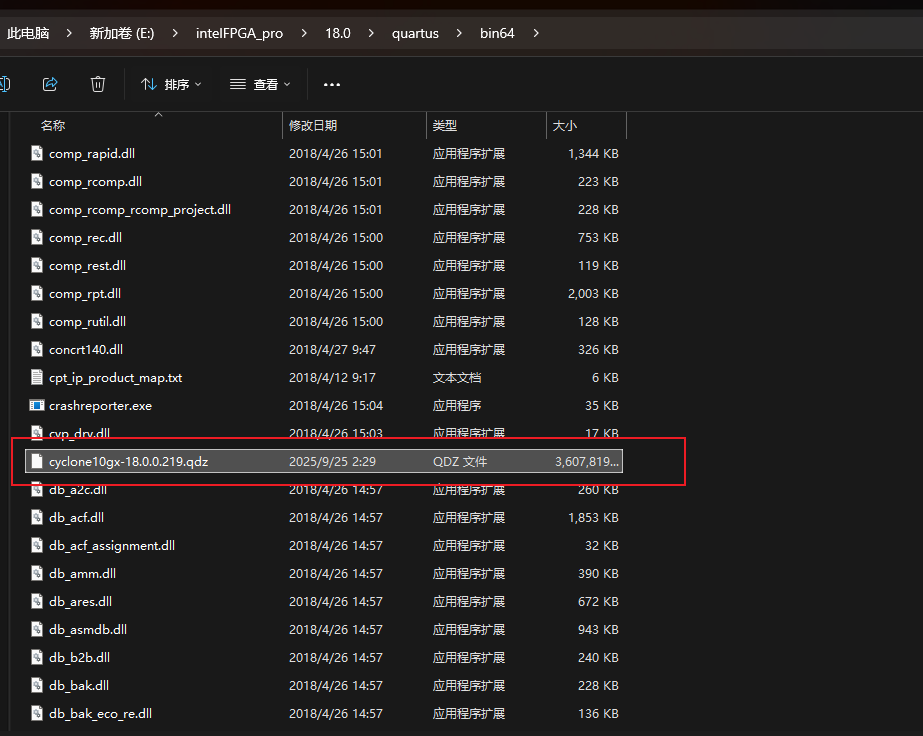Select cyclone10gx-18.0.0.219.qdz file icon
Image resolution: width=923 pixels, height=736 pixels.
[36, 461]
